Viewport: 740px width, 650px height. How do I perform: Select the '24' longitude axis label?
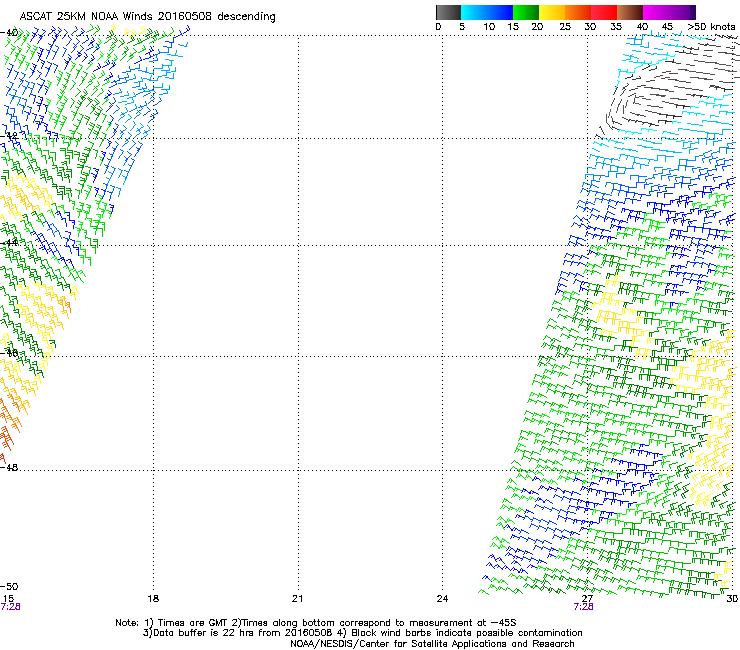(x=442, y=599)
